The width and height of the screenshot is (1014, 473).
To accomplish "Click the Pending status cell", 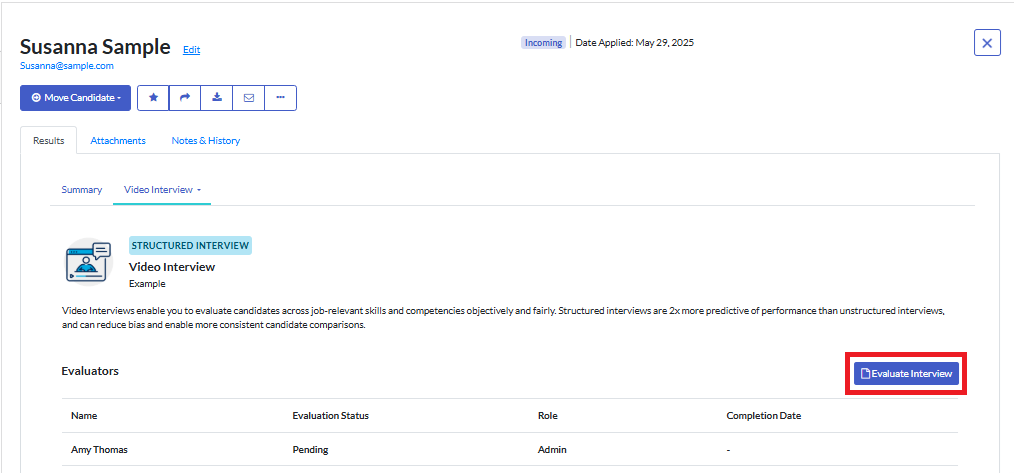I will tap(310, 450).
